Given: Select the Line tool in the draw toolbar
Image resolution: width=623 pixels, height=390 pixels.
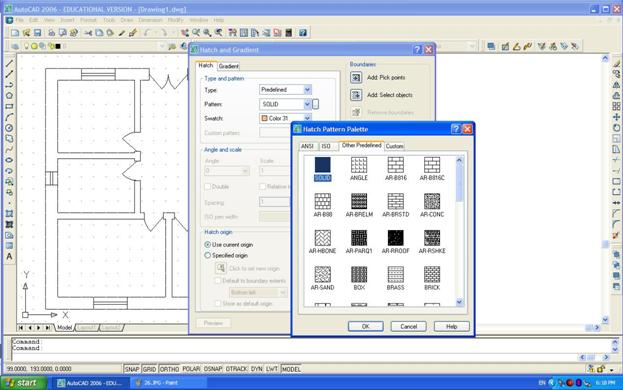Looking at the screenshot, I should click(9, 64).
